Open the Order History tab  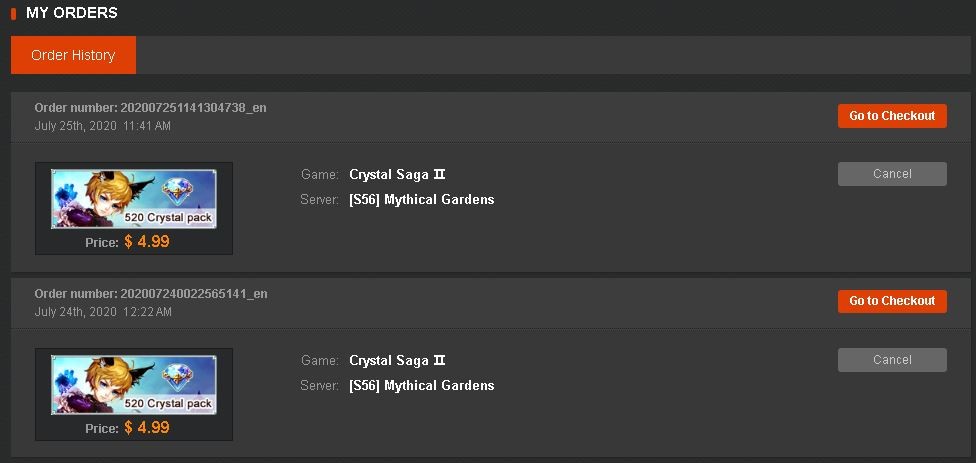(x=73, y=55)
